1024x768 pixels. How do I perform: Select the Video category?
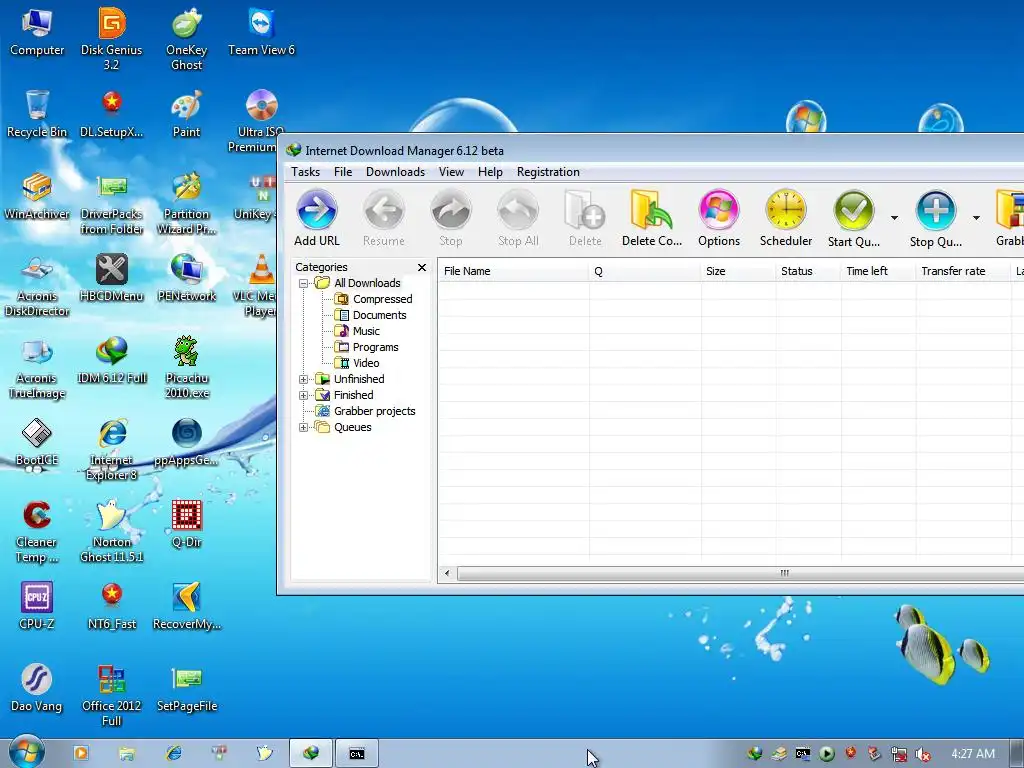[357, 363]
